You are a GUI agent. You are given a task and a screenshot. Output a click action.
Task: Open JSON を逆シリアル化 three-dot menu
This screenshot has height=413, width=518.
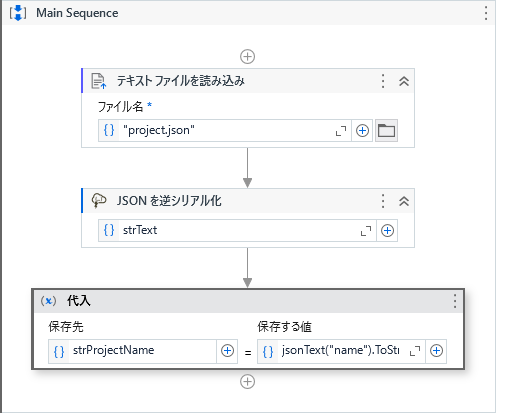[x=383, y=201]
